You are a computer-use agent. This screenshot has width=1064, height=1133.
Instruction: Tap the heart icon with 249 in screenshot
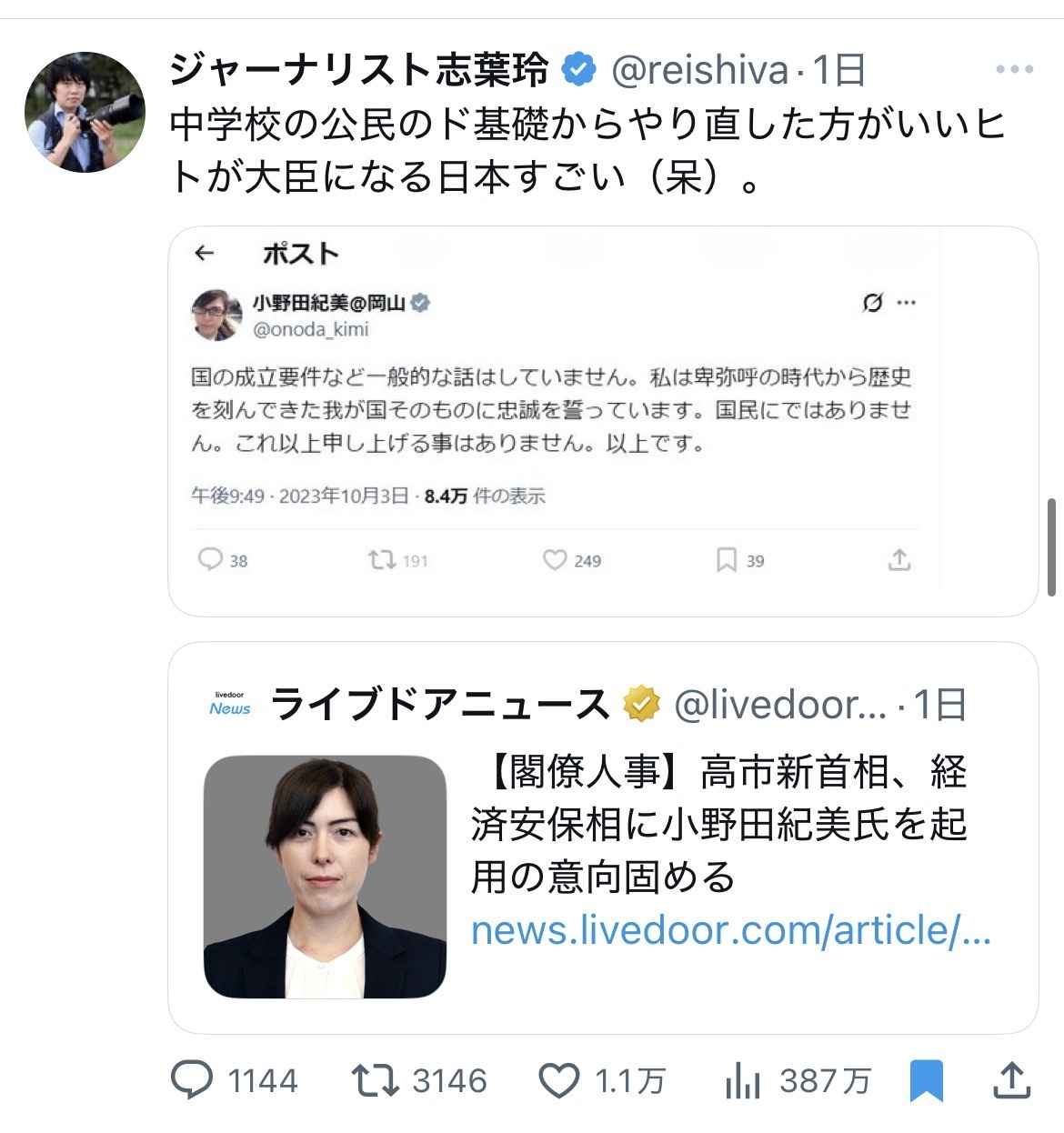[555, 560]
